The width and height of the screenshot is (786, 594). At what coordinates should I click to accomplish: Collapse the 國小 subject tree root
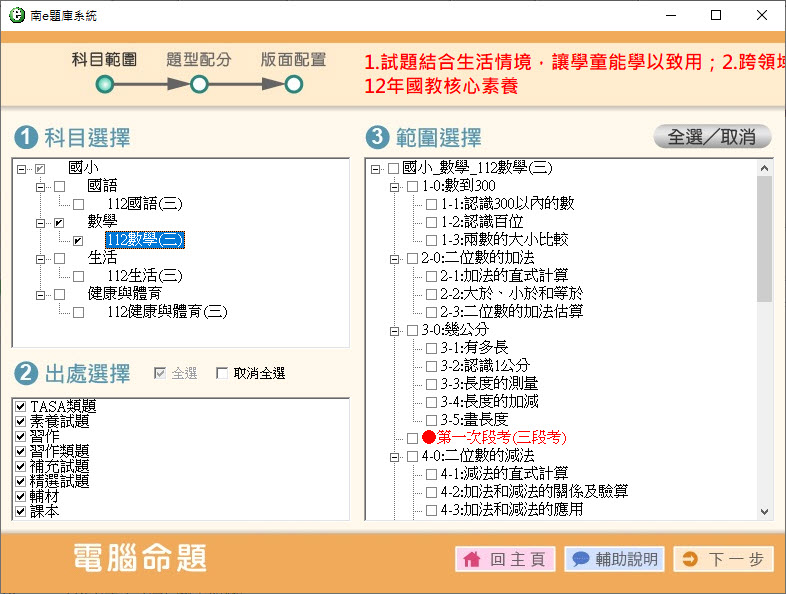click(x=22, y=169)
